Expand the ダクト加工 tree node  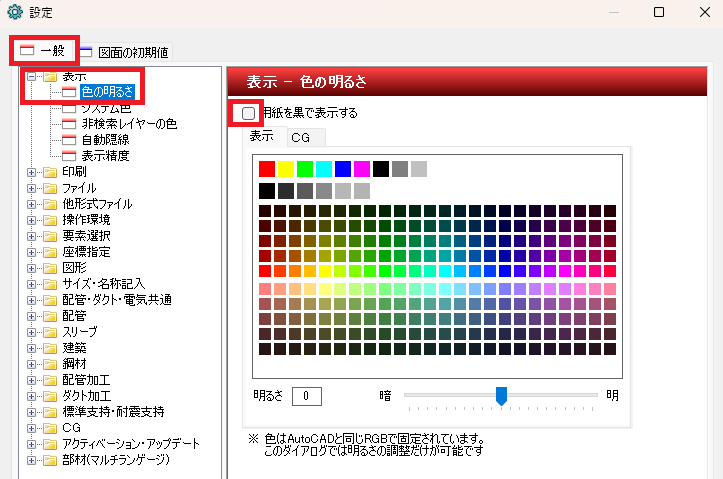coord(32,395)
